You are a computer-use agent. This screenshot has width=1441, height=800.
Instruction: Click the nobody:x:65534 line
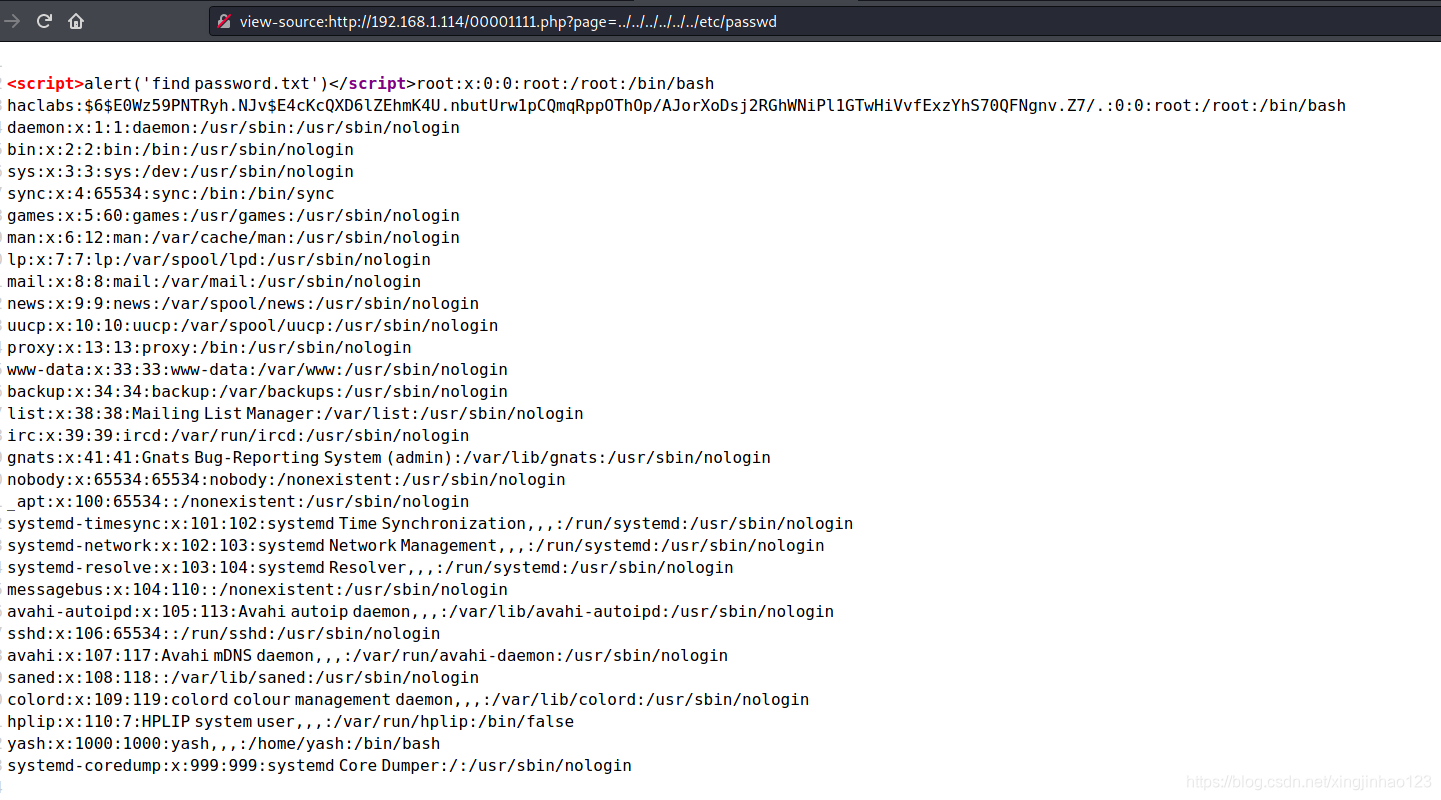pyautogui.click(x=286, y=480)
